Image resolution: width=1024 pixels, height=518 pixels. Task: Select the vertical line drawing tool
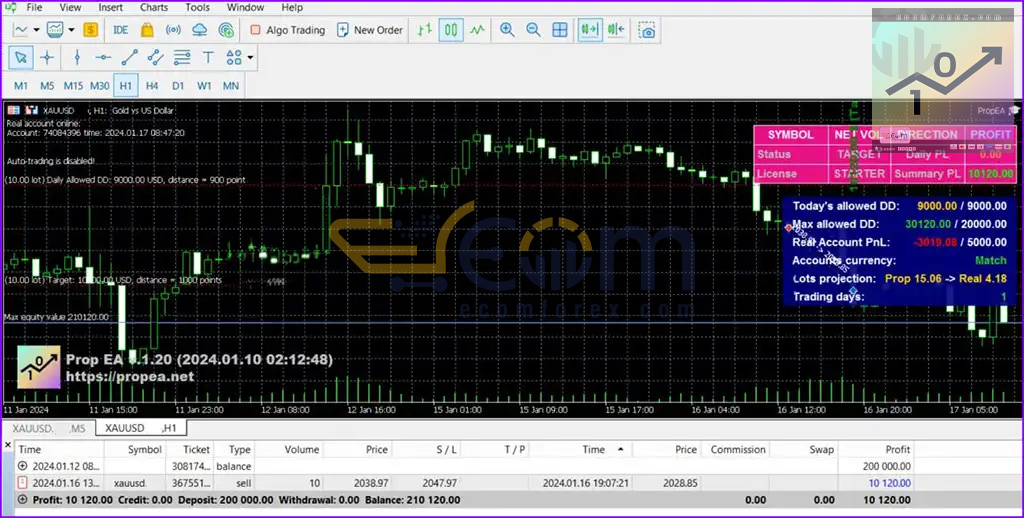coord(77,57)
